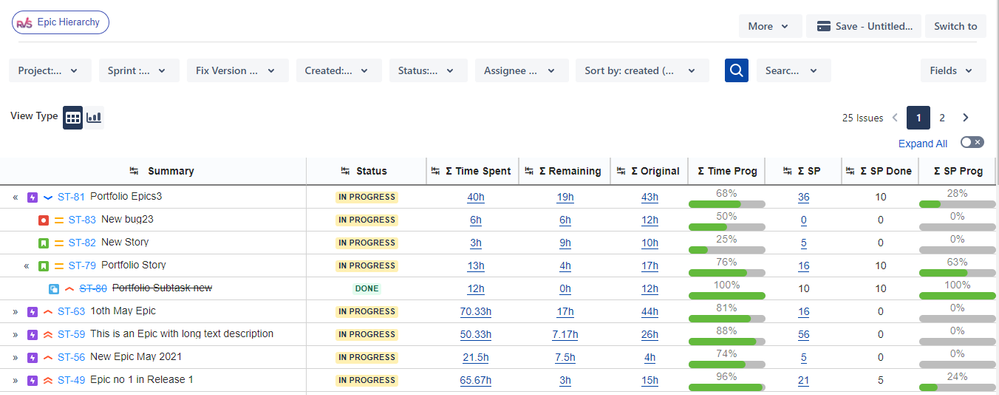Click the green story icon for ST-82
Image resolution: width=999 pixels, height=395 pixels.
click(43, 243)
